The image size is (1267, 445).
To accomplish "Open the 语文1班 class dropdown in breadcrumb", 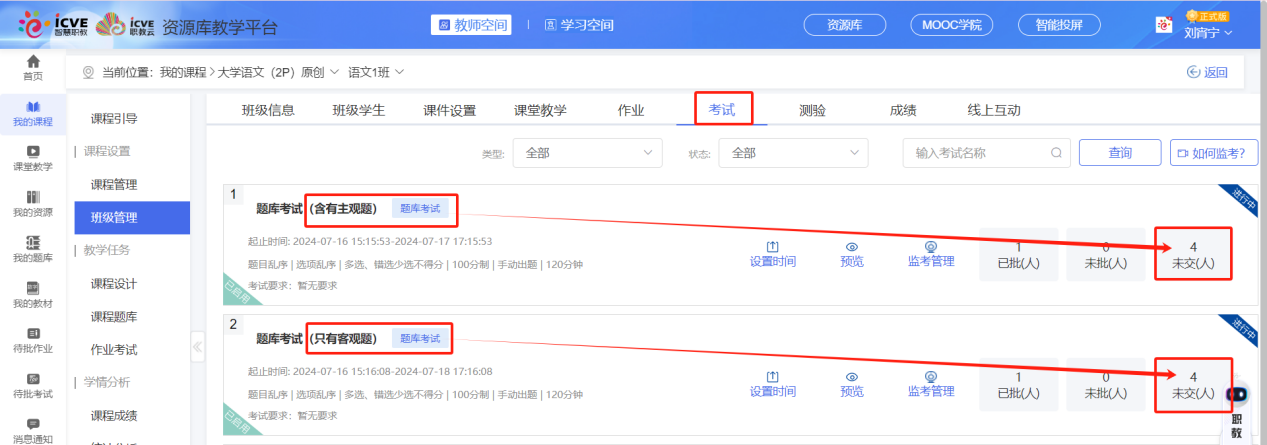I will (x=376, y=72).
